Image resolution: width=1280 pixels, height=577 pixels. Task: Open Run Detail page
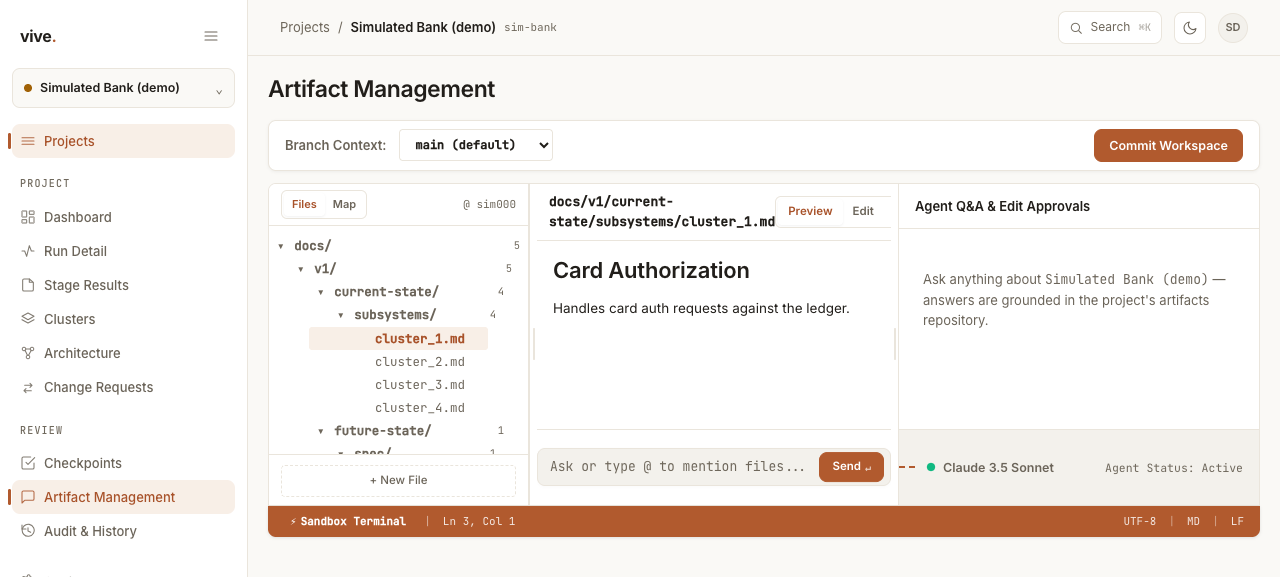[x=123, y=251]
